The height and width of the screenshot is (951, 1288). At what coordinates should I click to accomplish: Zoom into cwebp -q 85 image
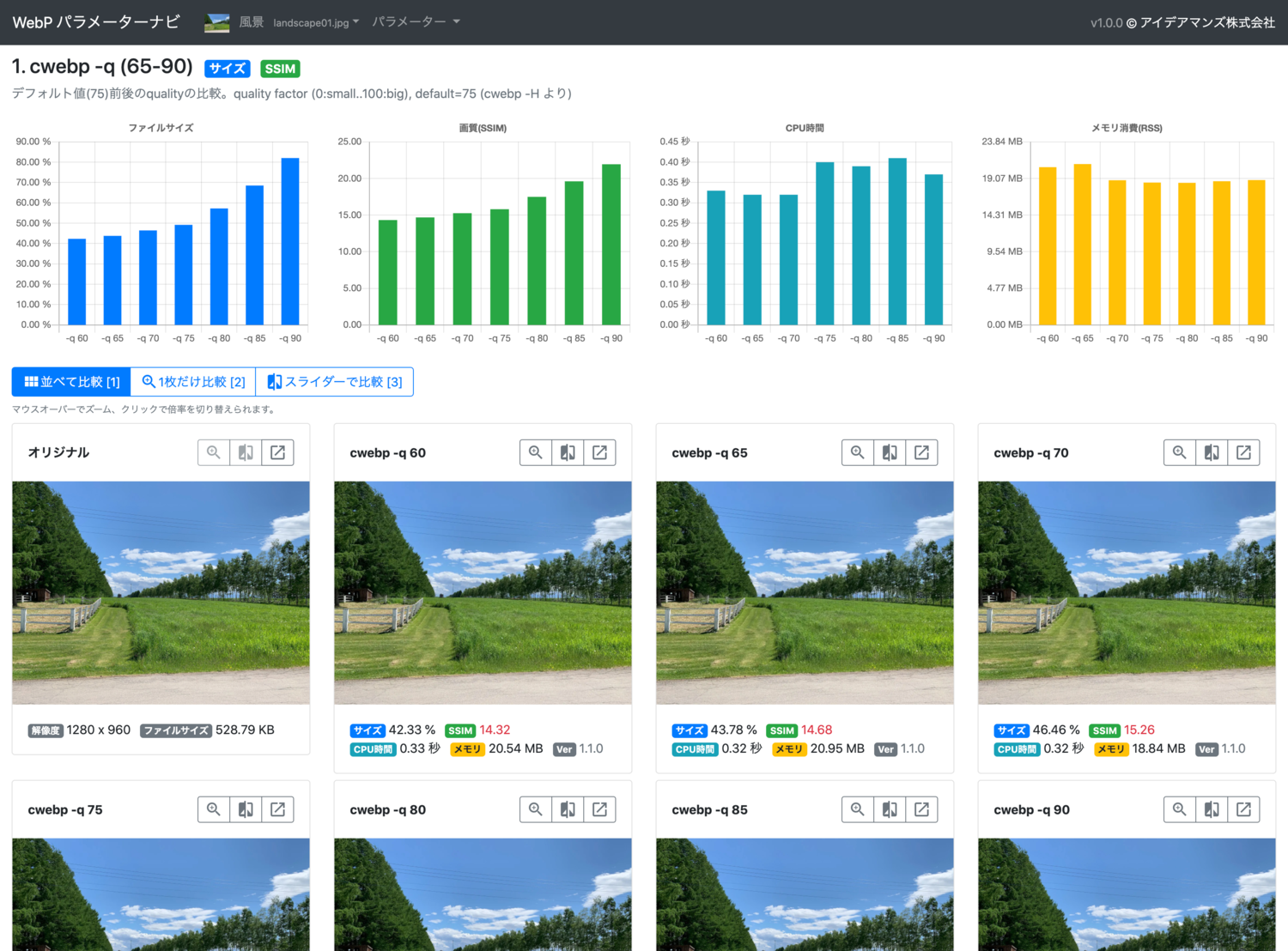pos(858,809)
